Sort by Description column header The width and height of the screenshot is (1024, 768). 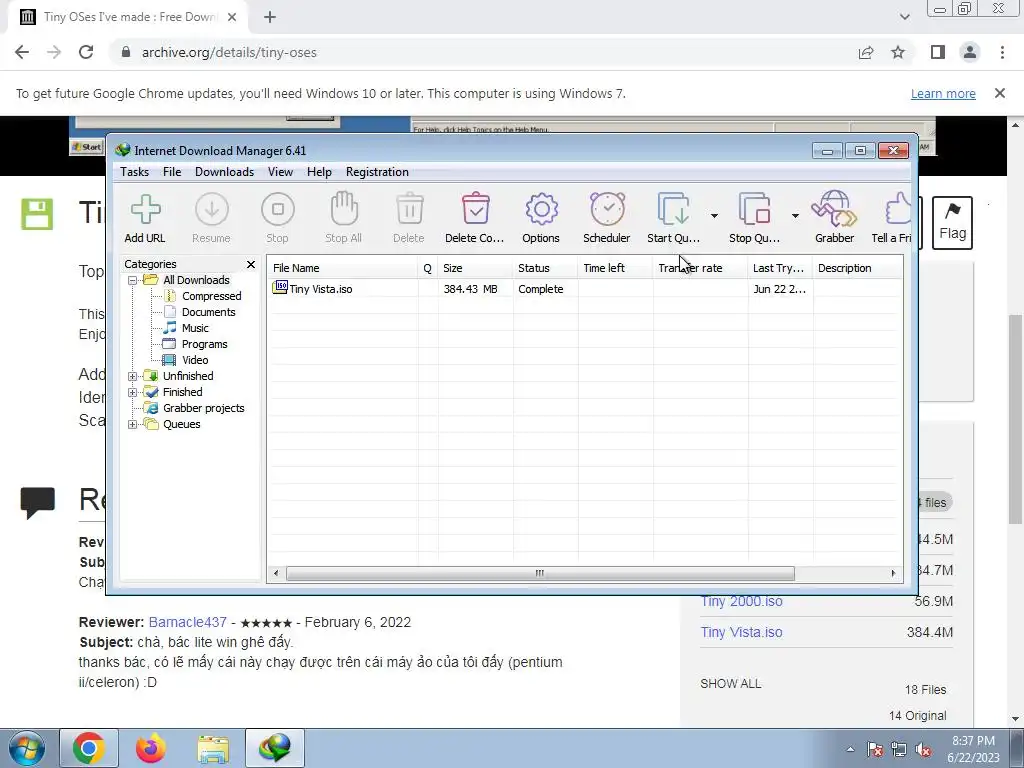(857, 268)
